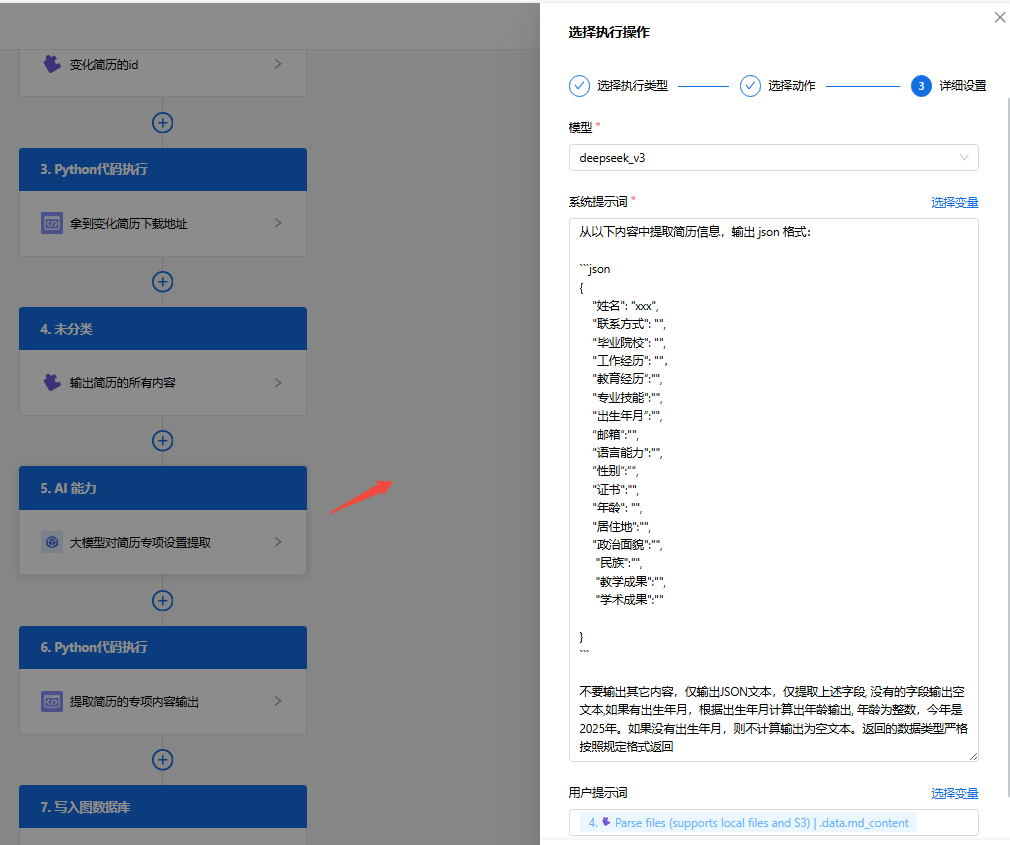Click the checkmark circle for 选择执行类型
Screen dimensions: 1010x845
[579, 86]
